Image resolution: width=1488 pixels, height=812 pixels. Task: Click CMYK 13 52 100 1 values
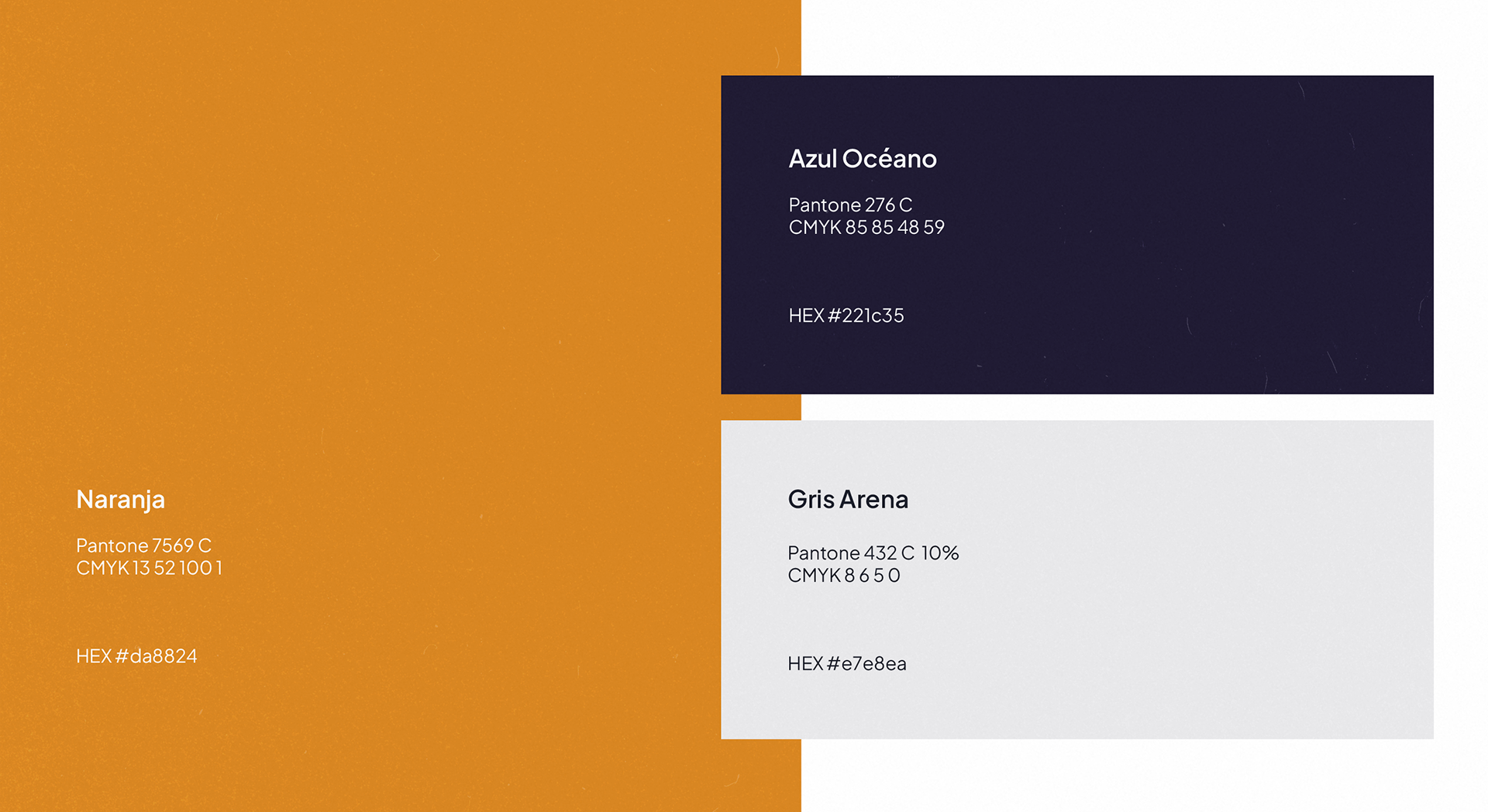point(149,568)
